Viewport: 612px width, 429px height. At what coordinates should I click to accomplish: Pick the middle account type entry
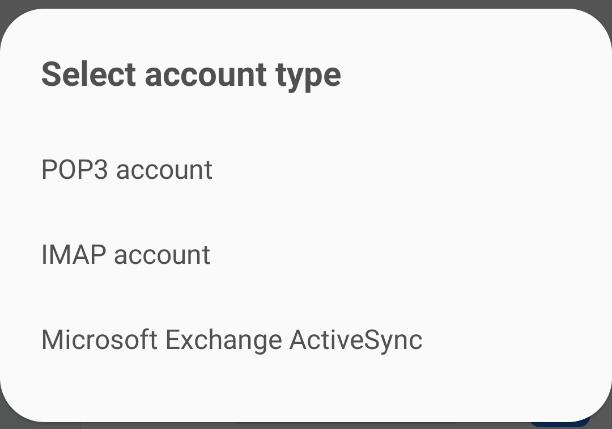point(126,255)
